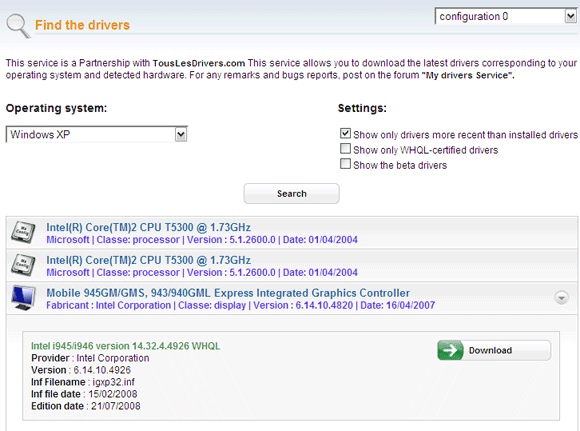This screenshot has width=580, height=431.
Task: Toggle Show only WHQL-certified drivers checkbox
Action: pos(345,149)
